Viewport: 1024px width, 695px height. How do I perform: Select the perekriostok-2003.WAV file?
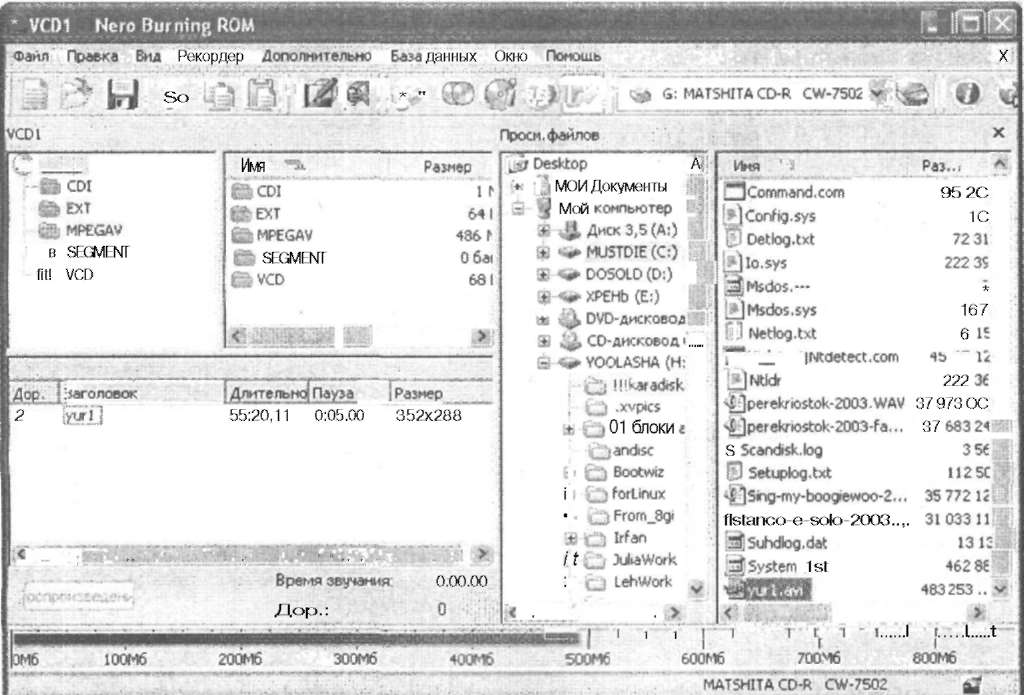(x=825, y=403)
